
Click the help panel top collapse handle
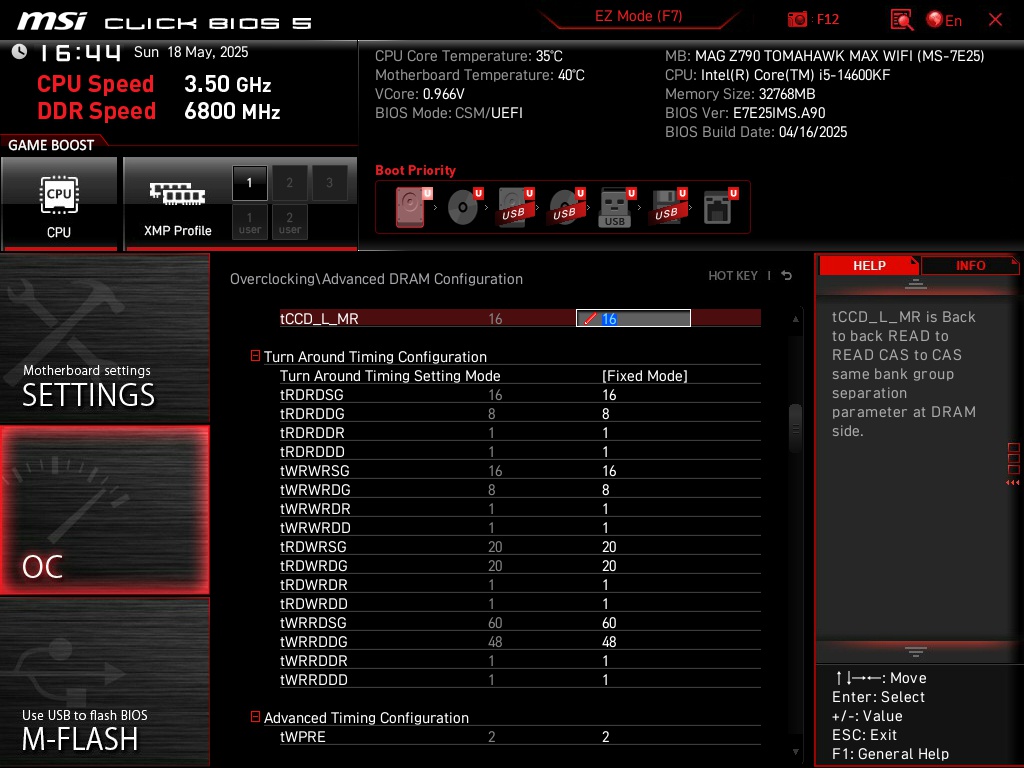(x=916, y=284)
